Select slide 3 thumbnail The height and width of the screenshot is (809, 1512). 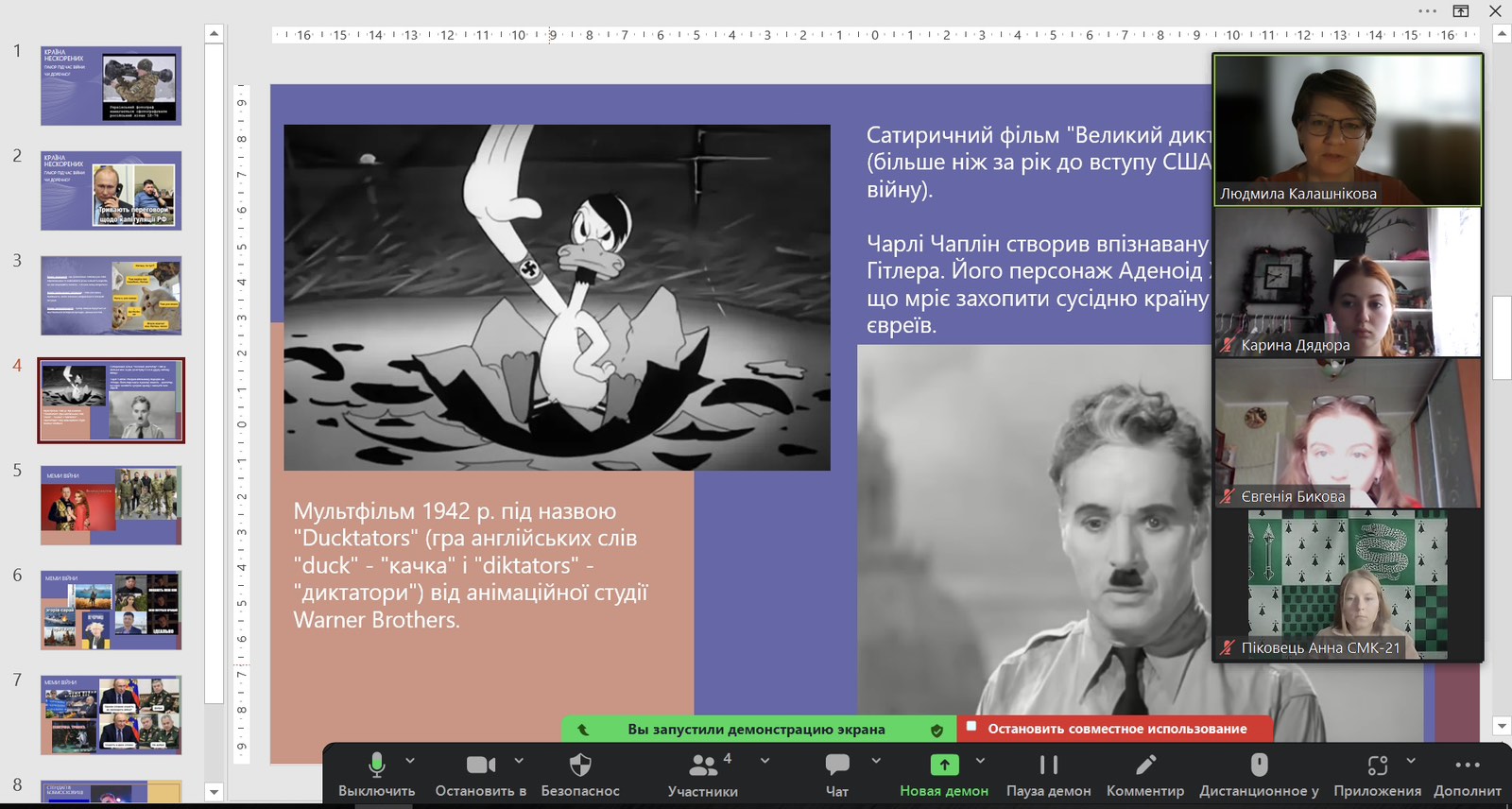pos(111,296)
